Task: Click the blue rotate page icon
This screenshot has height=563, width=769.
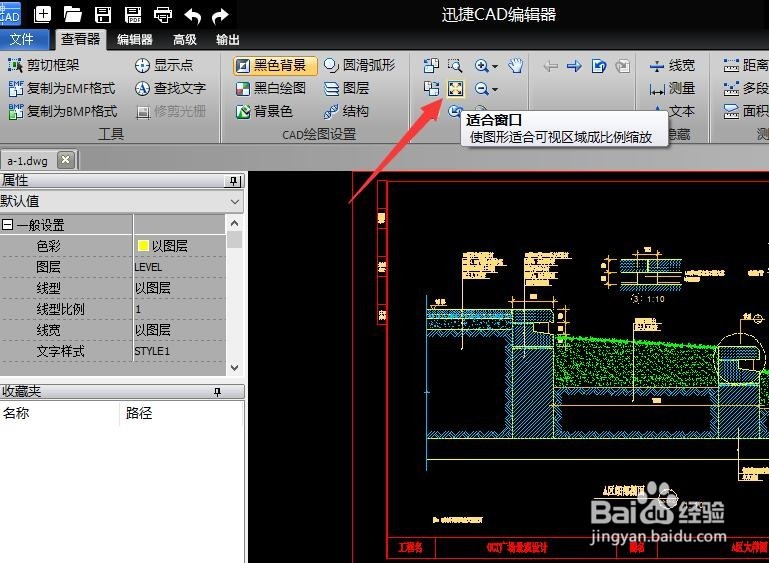Action: point(599,66)
